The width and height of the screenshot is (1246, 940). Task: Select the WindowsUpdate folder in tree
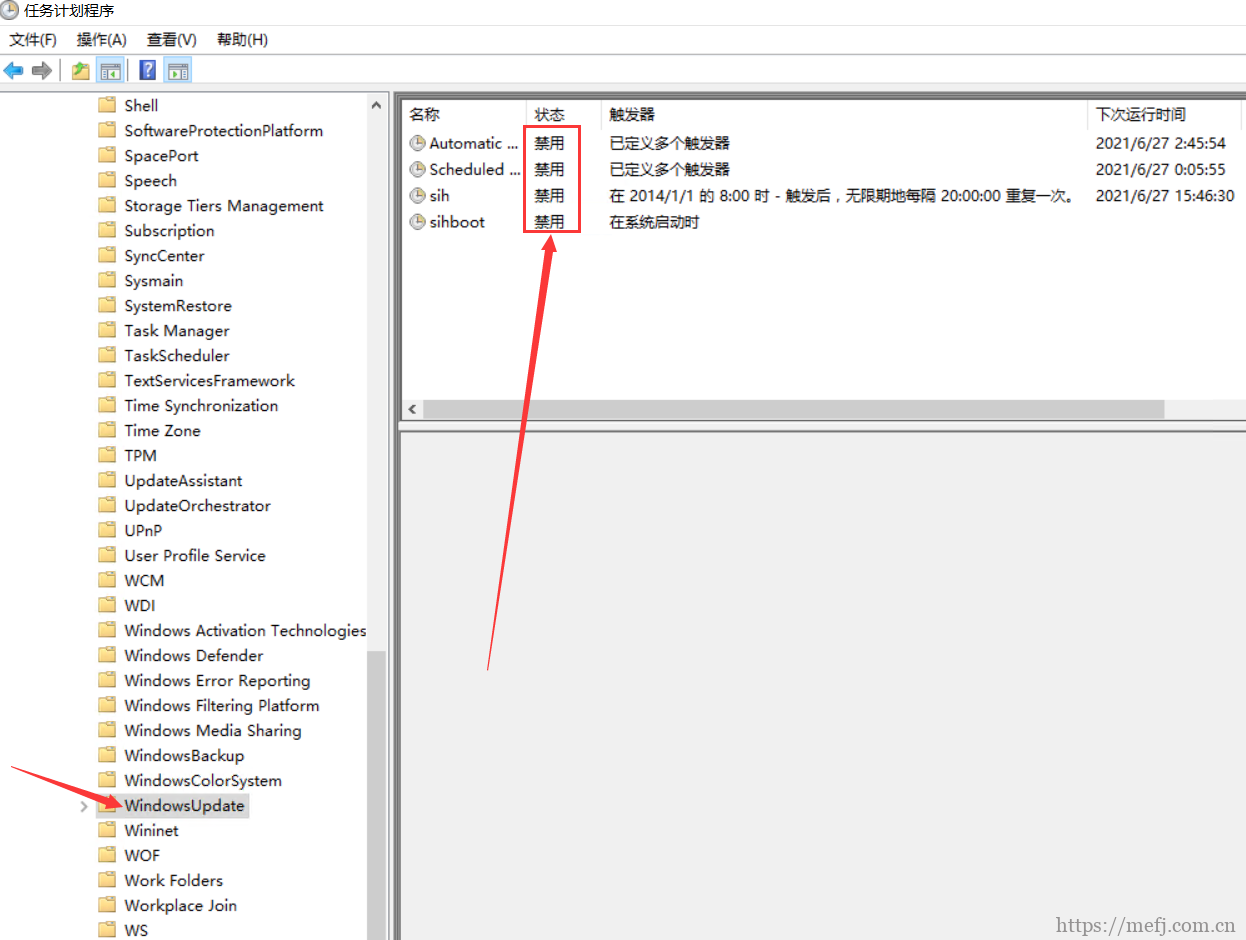(184, 805)
